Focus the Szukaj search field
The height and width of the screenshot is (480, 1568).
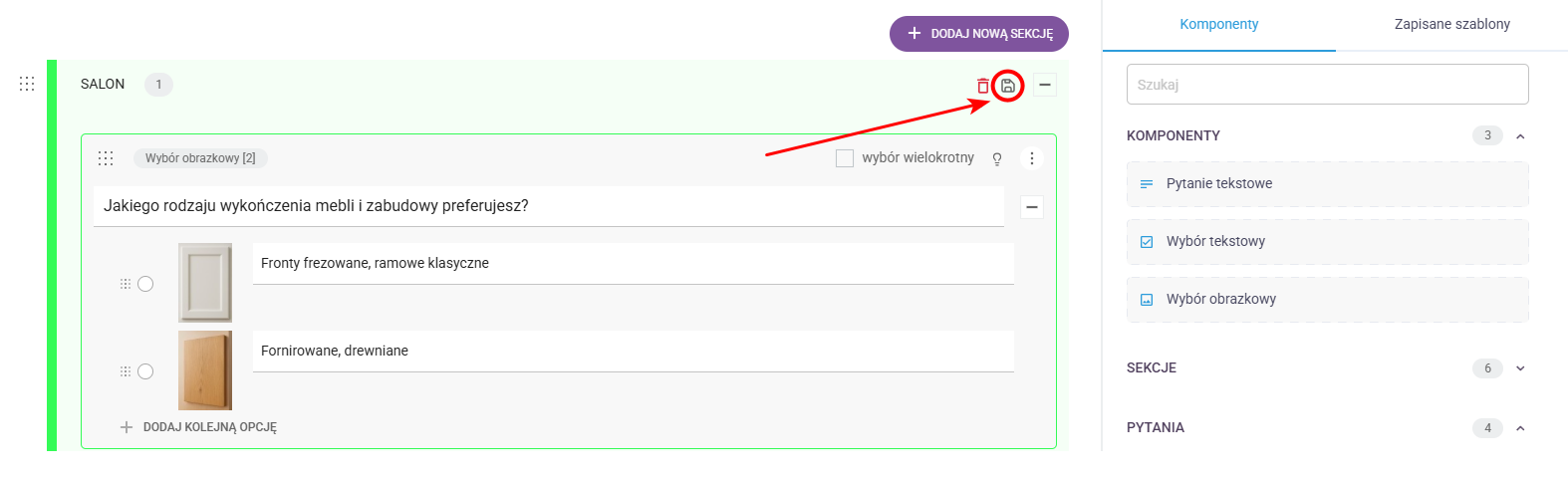coord(1327,85)
